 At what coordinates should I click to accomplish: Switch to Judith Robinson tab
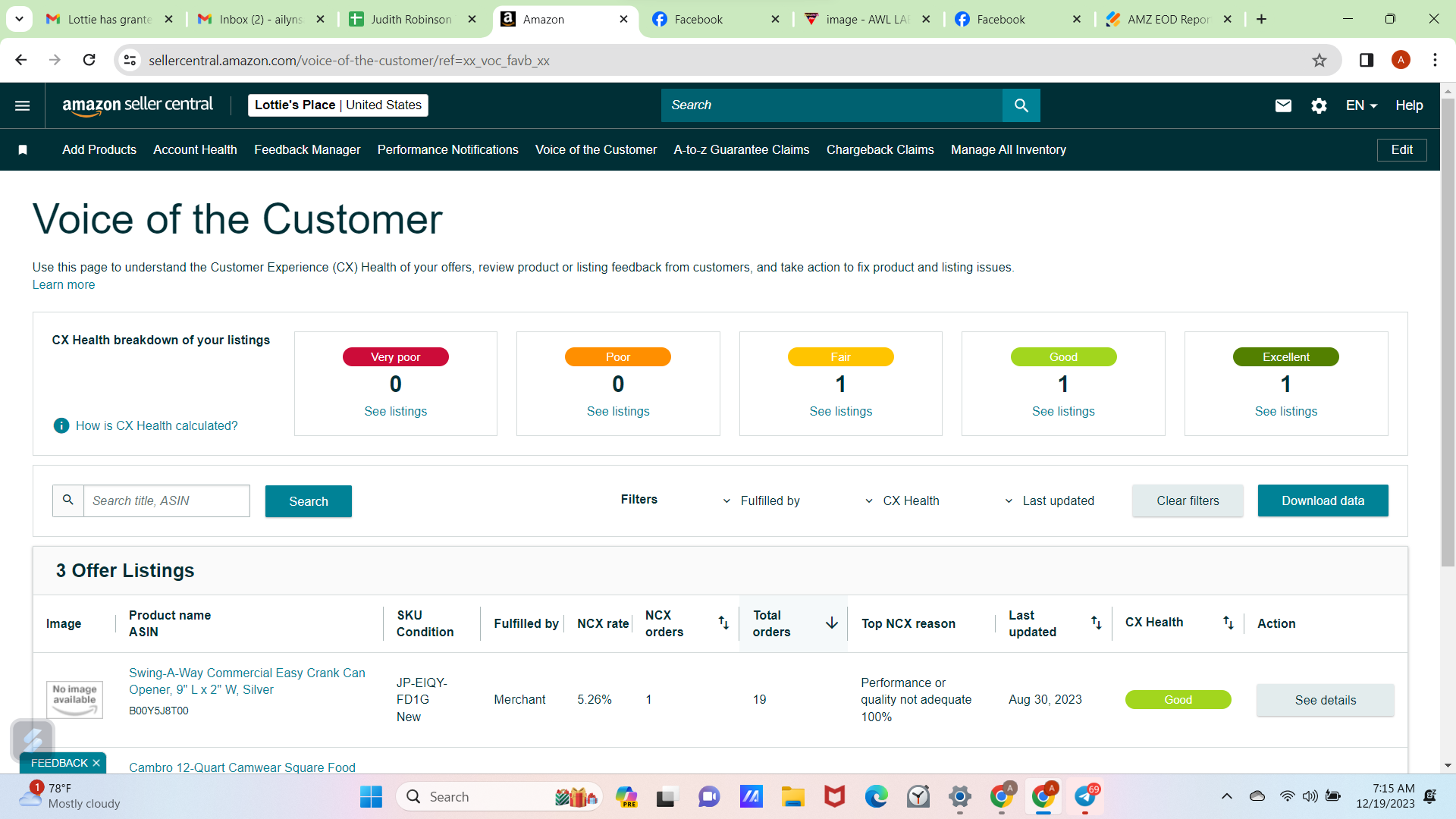412,19
